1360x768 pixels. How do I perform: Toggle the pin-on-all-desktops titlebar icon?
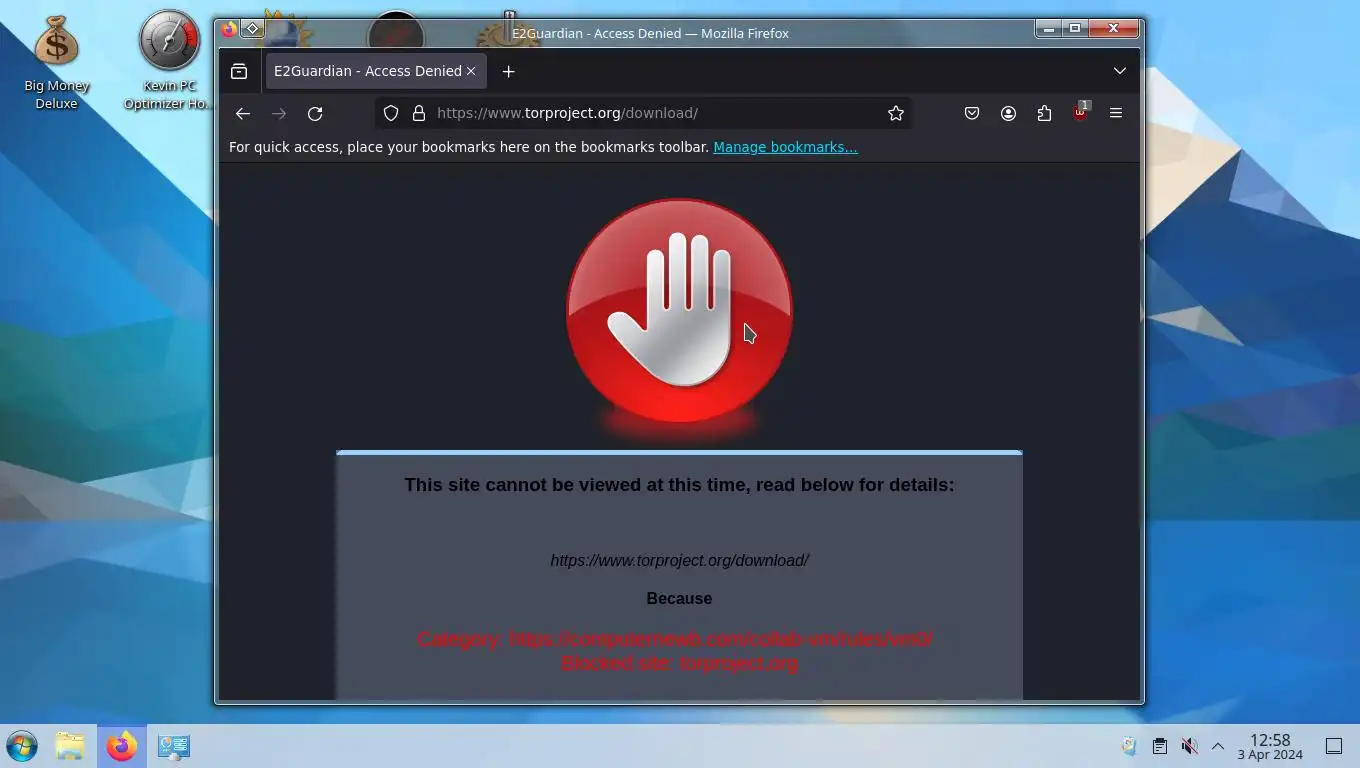pyautogui.click(x=253, y=29)
